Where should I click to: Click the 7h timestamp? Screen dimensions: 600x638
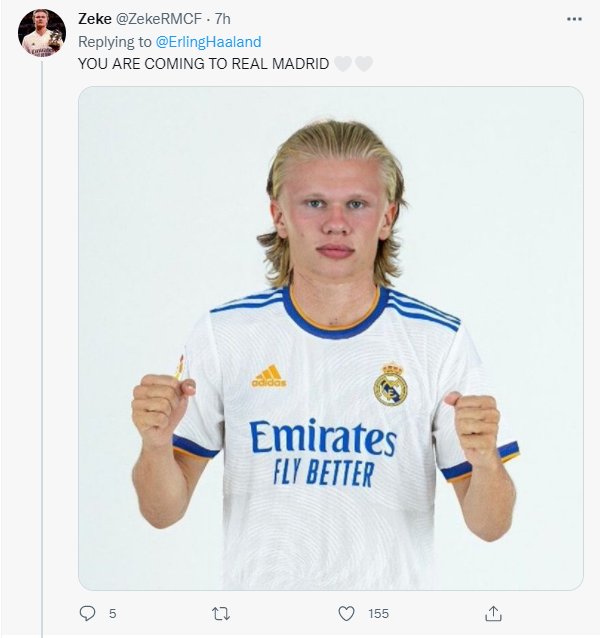point(222,19)
